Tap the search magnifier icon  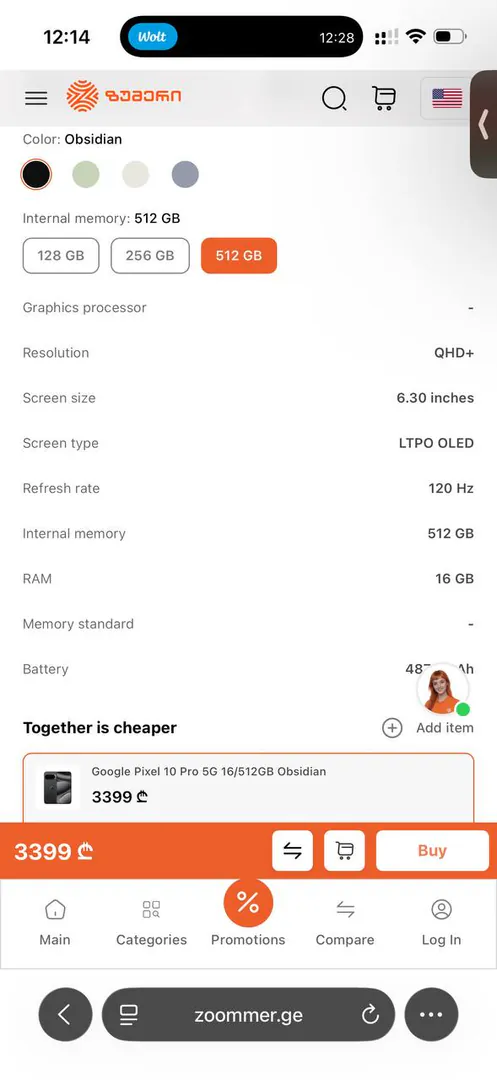(335, 98)
